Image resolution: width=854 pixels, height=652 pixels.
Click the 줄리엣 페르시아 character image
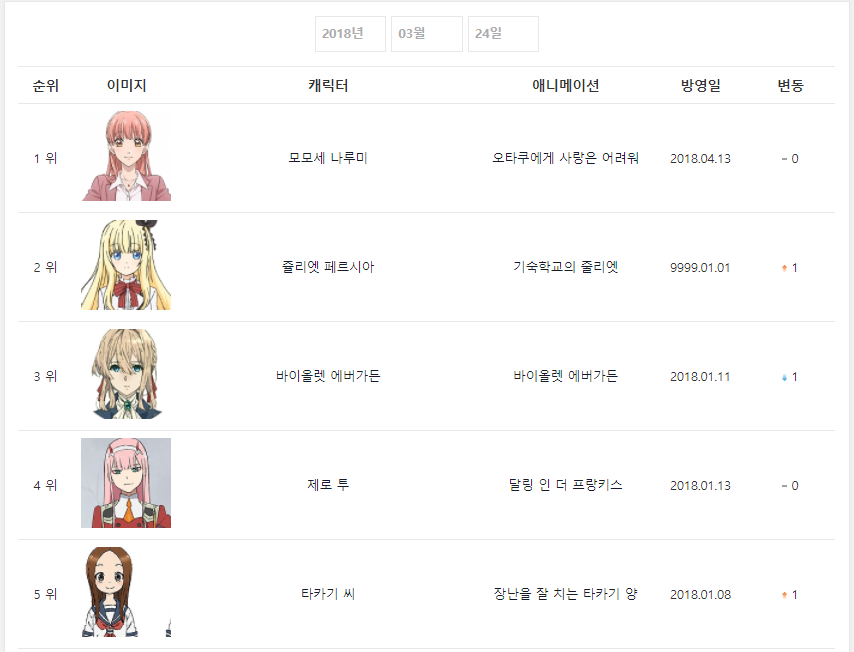pos(126,265)
